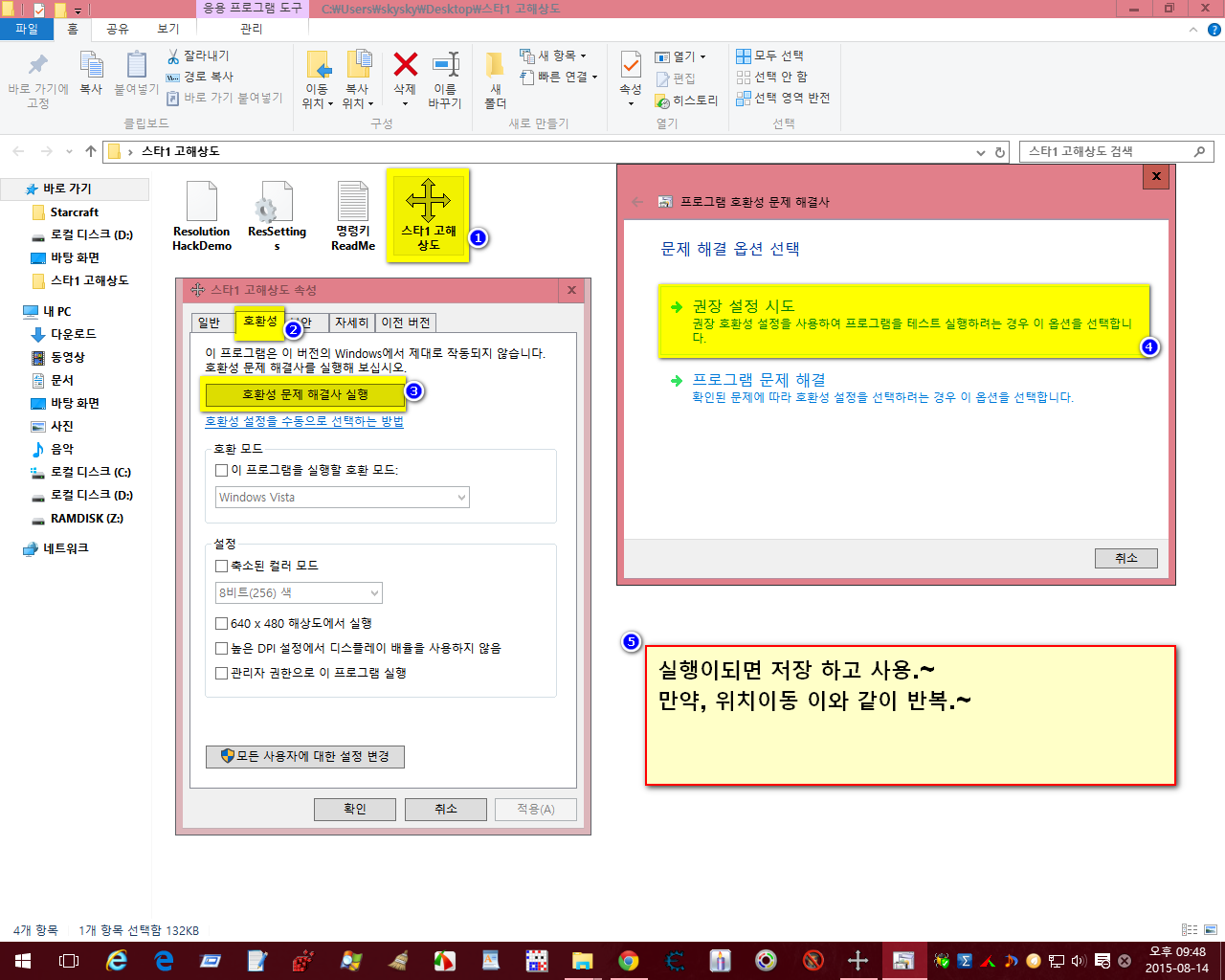Select Starcraft in the navigation pane
Image resolution: width=1225 pixels, height=980 pixels.
[x=74, y=212]
